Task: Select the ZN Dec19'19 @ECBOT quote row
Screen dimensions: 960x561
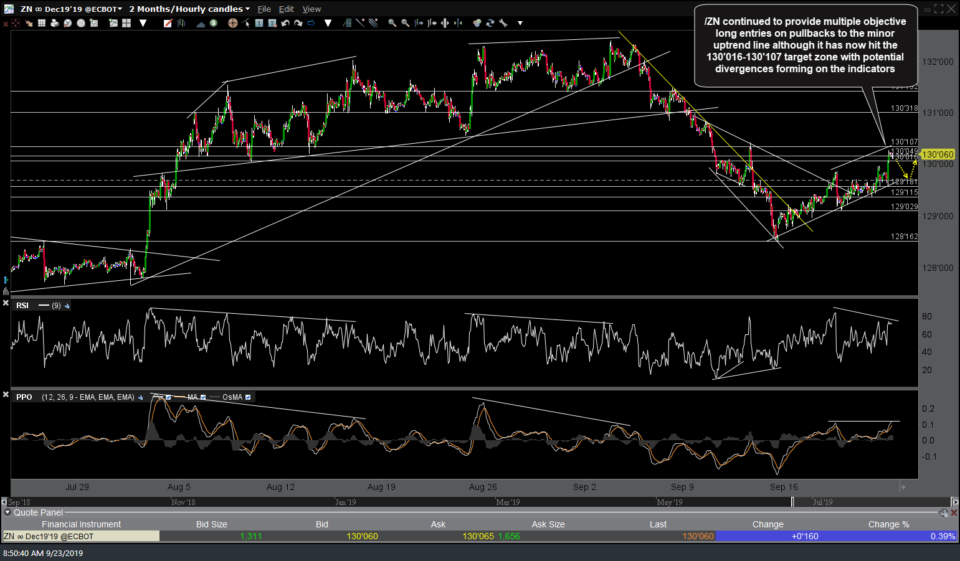Action: pos(80,536)
